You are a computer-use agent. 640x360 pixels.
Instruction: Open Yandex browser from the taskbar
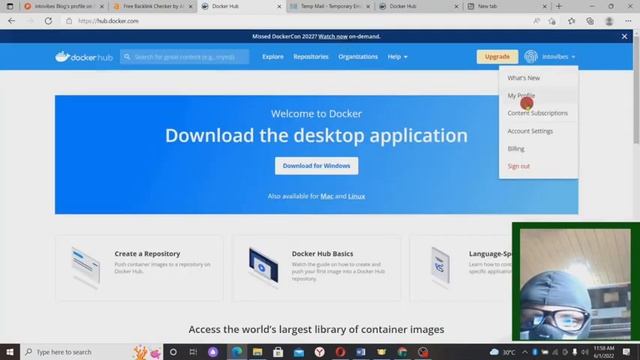click(320, 352)
